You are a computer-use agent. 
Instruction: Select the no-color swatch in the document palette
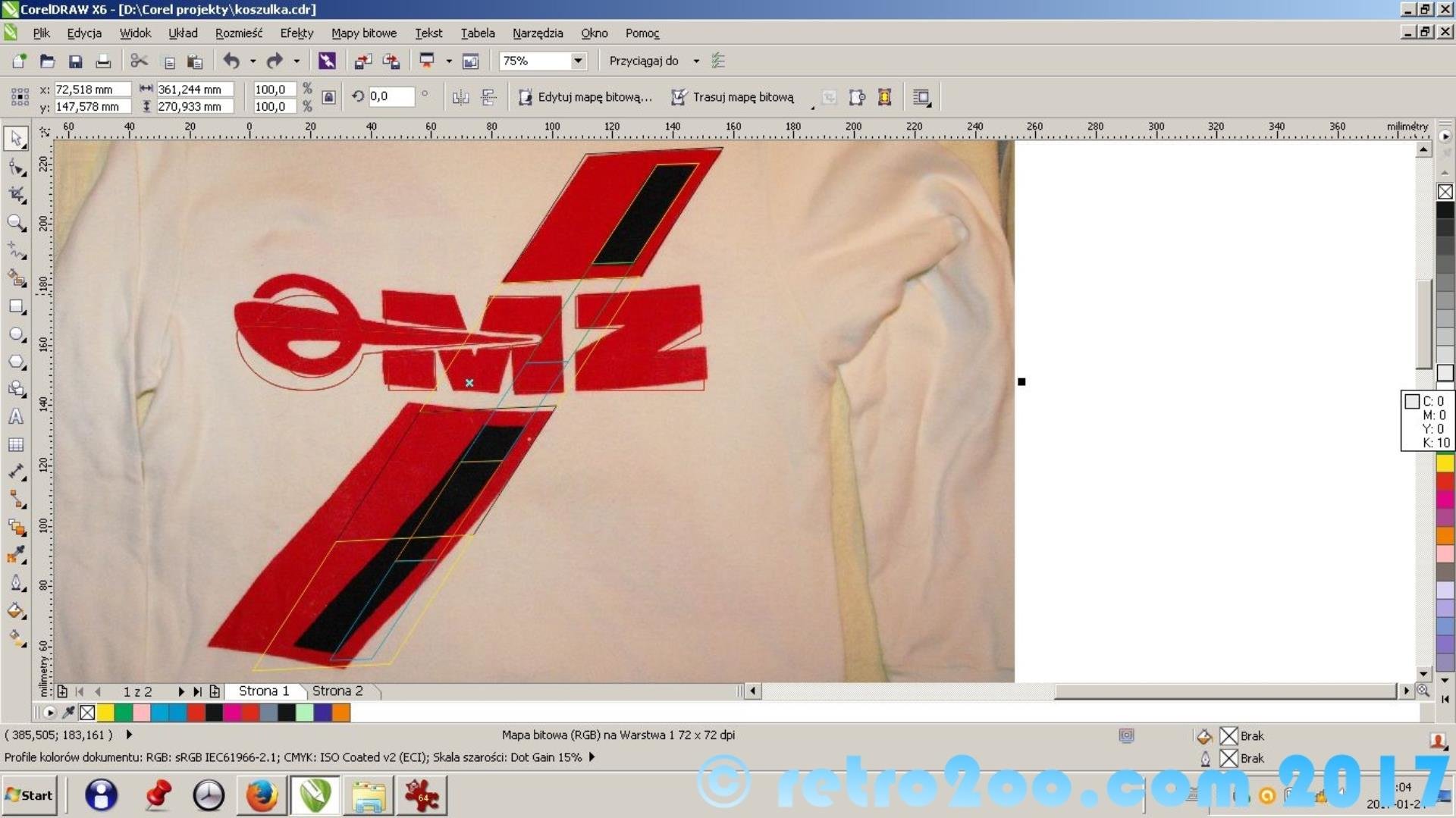87,713
